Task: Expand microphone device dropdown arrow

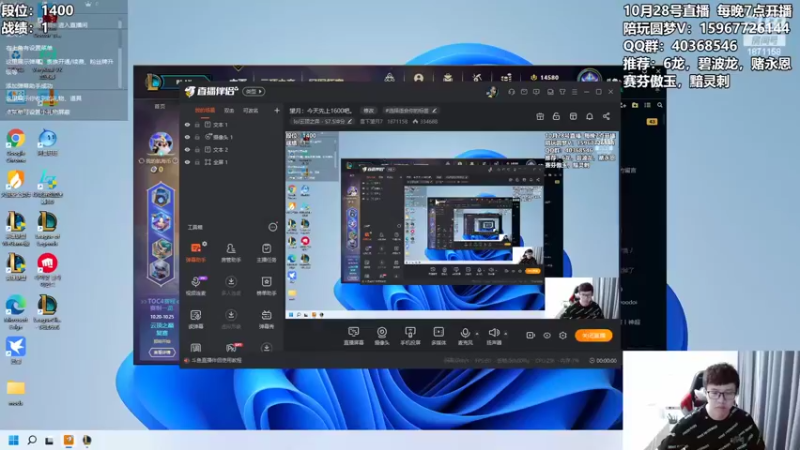Action: click(477, 334)
